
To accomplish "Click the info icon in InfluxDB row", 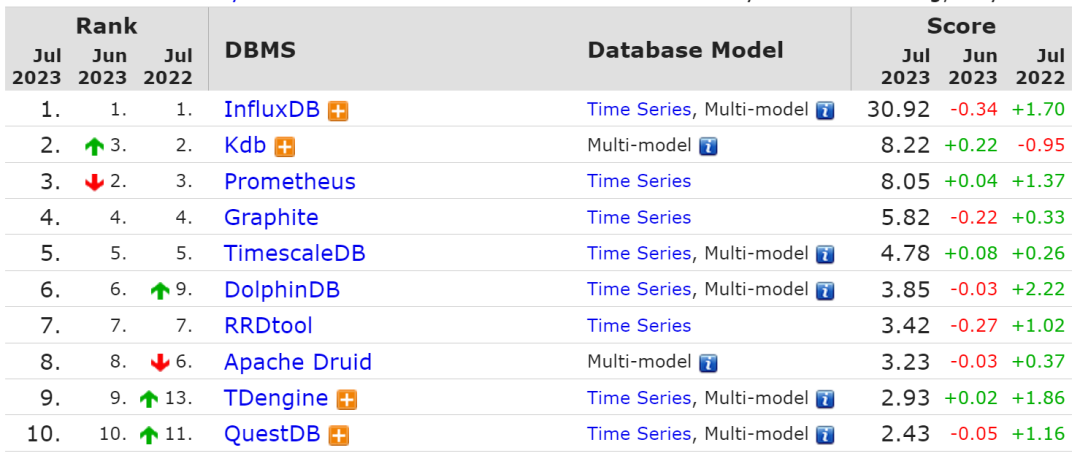I will 825,111.
